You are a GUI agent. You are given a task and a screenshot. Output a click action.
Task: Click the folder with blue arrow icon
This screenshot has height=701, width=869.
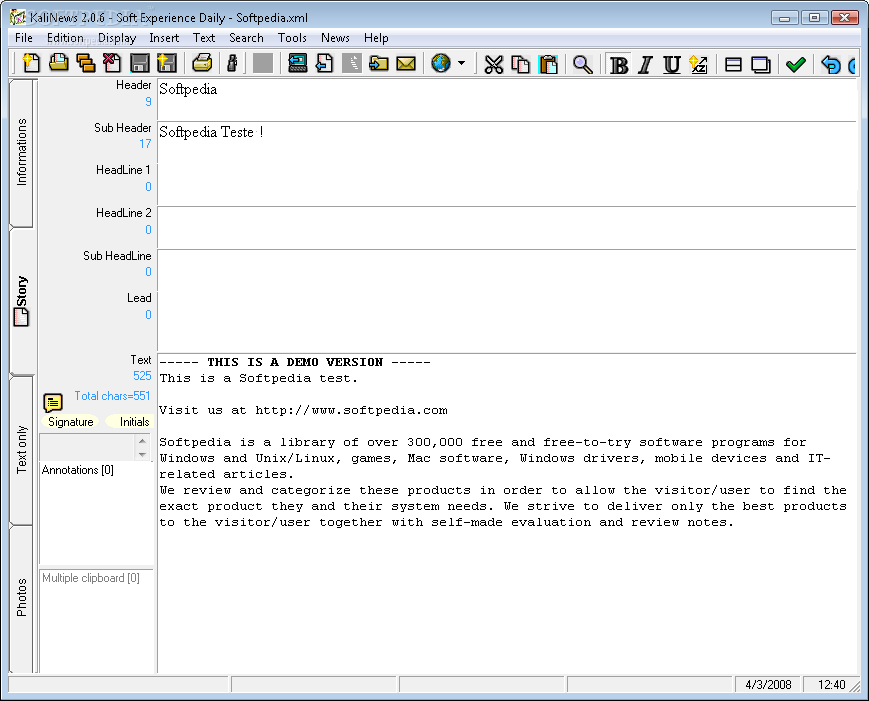pos(379,63)
